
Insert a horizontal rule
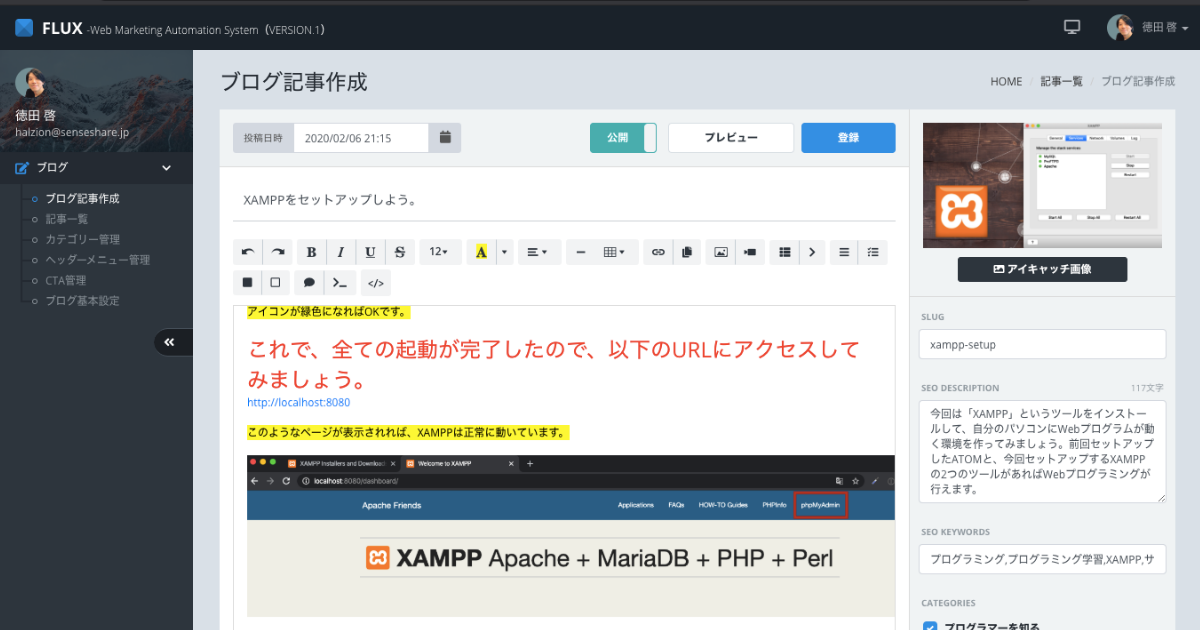581,252
